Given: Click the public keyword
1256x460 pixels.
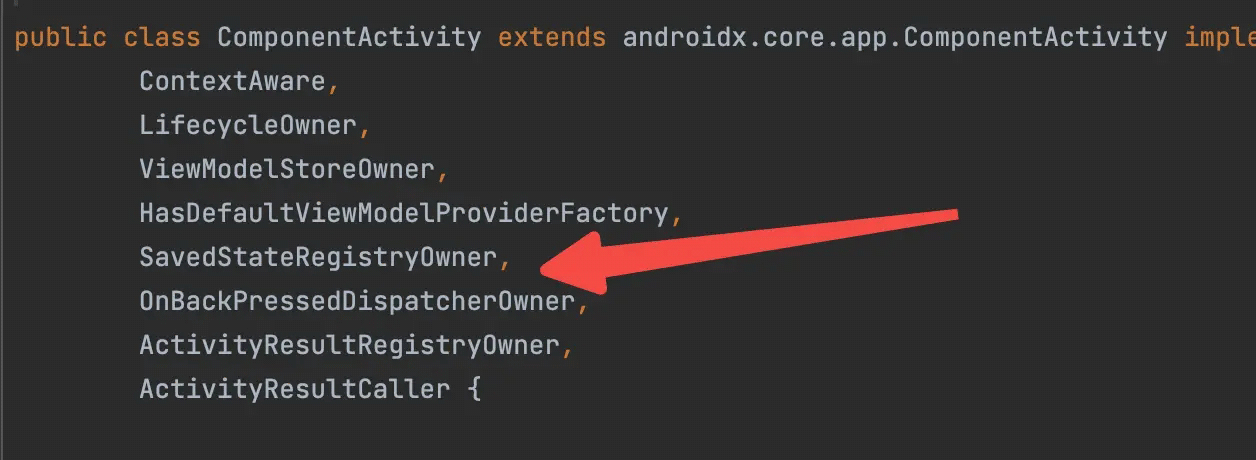Looking at the screenshot, I should [x=60, y=38].
